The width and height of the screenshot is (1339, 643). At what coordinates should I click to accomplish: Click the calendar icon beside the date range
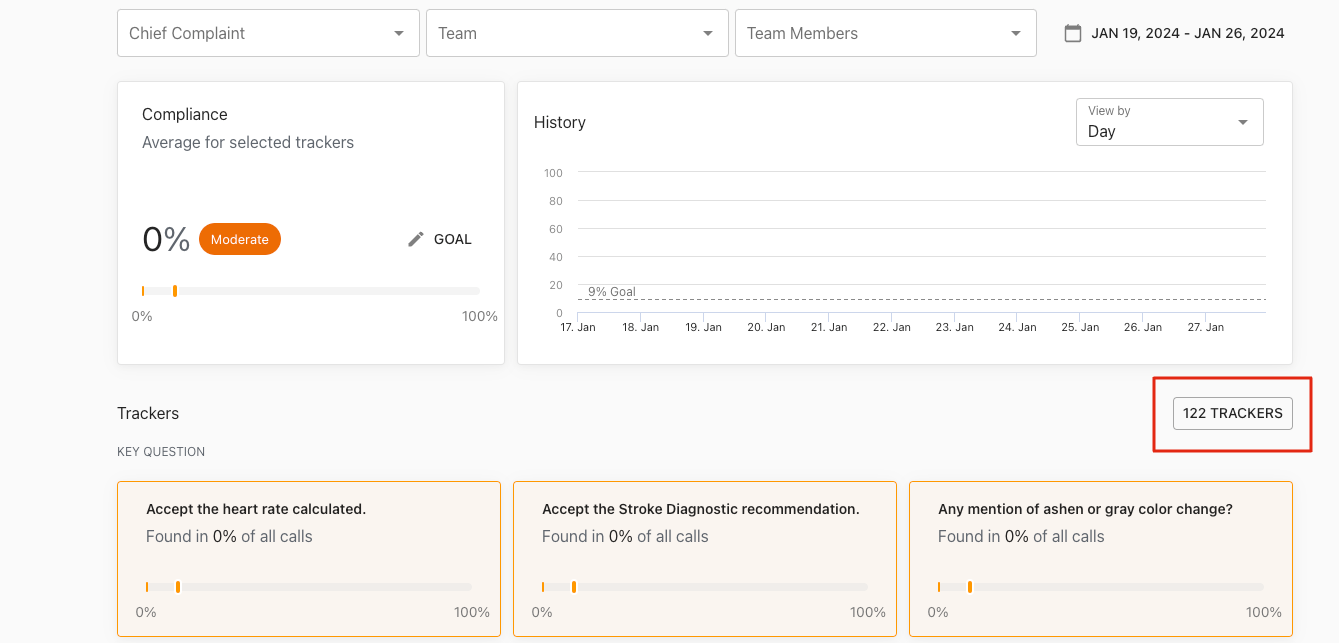click(1073, 33)
